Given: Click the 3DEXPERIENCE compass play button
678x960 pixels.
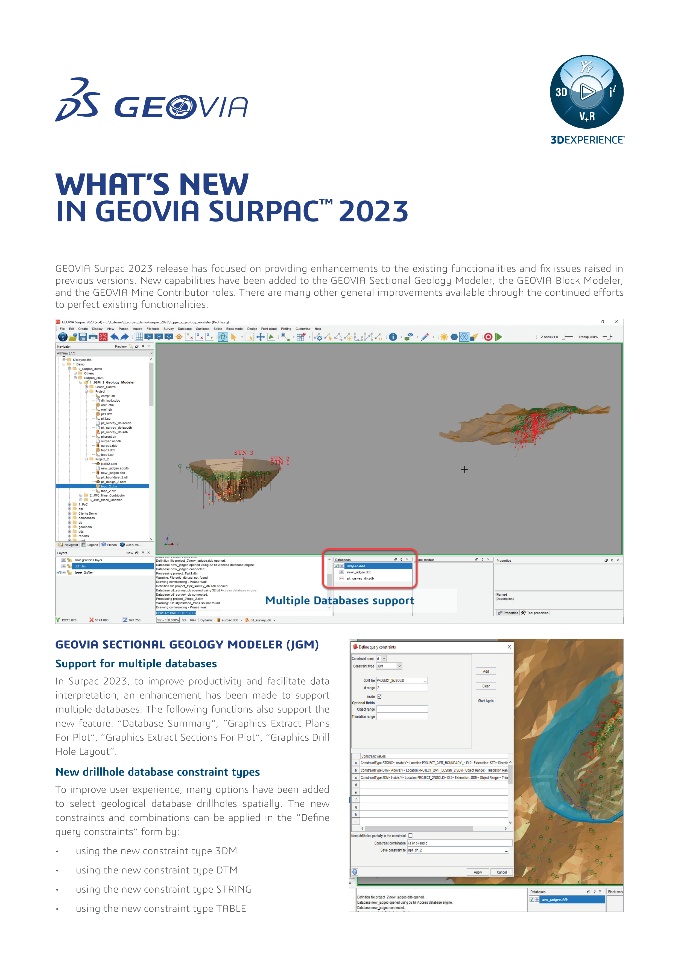Looking at the screenshot, I should [587, 91].
